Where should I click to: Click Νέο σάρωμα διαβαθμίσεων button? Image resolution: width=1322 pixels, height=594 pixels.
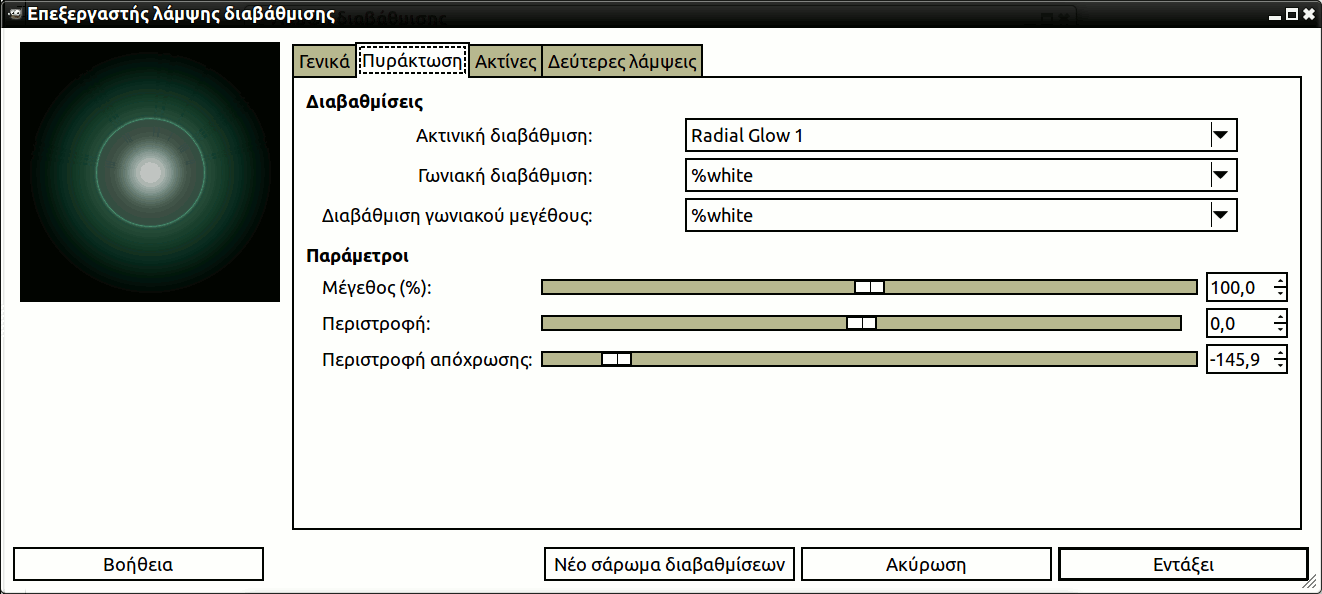point(669,564)
